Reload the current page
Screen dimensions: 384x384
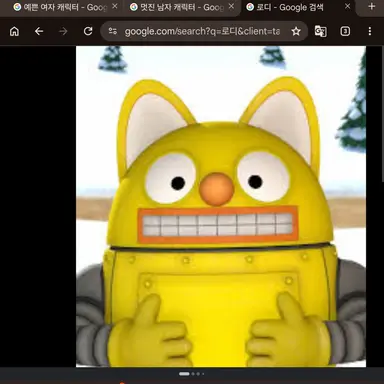coord(88,31)
